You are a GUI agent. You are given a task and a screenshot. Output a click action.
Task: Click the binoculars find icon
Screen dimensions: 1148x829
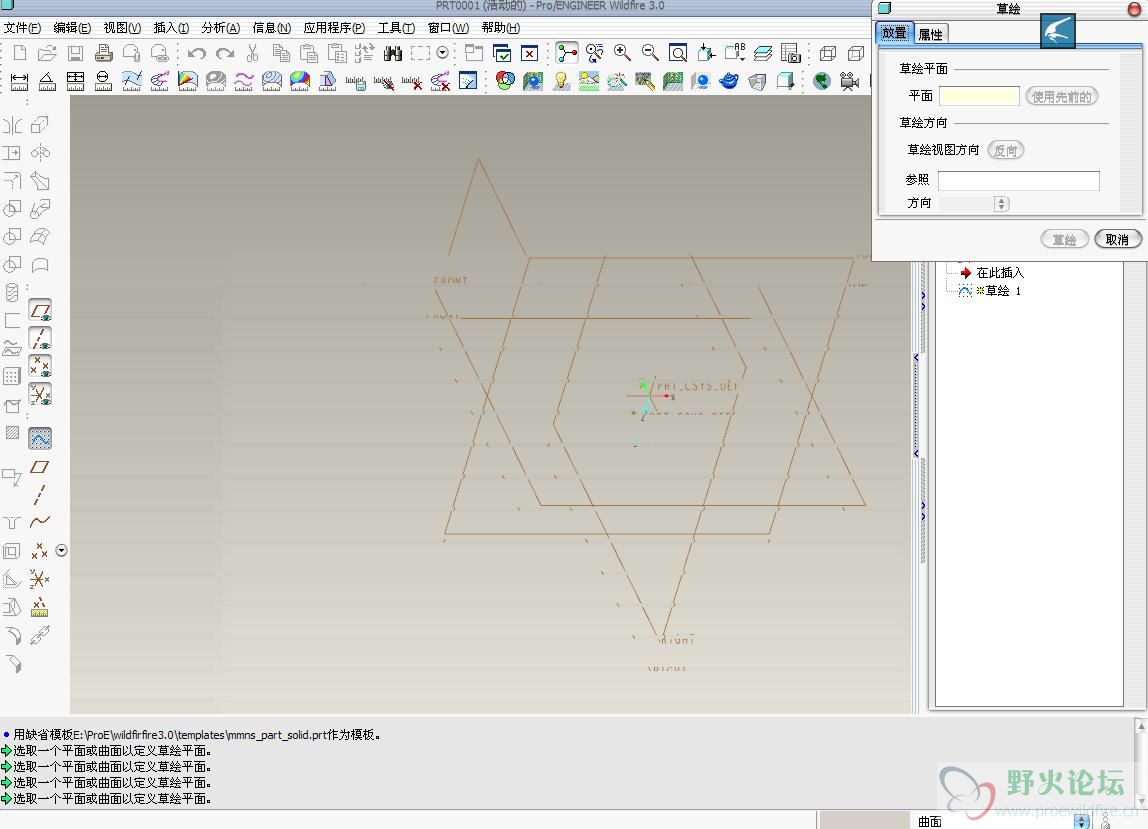pyautogui.click(x=393, y=53)
